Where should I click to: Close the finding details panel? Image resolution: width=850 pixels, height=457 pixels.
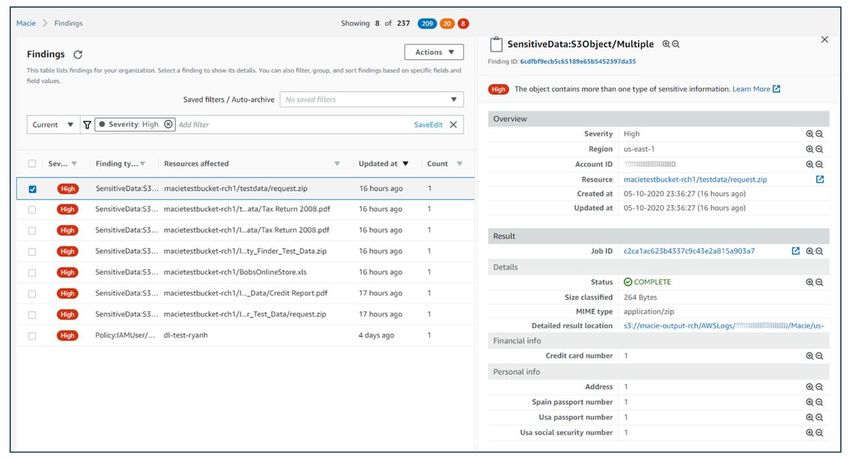(824, 39)
